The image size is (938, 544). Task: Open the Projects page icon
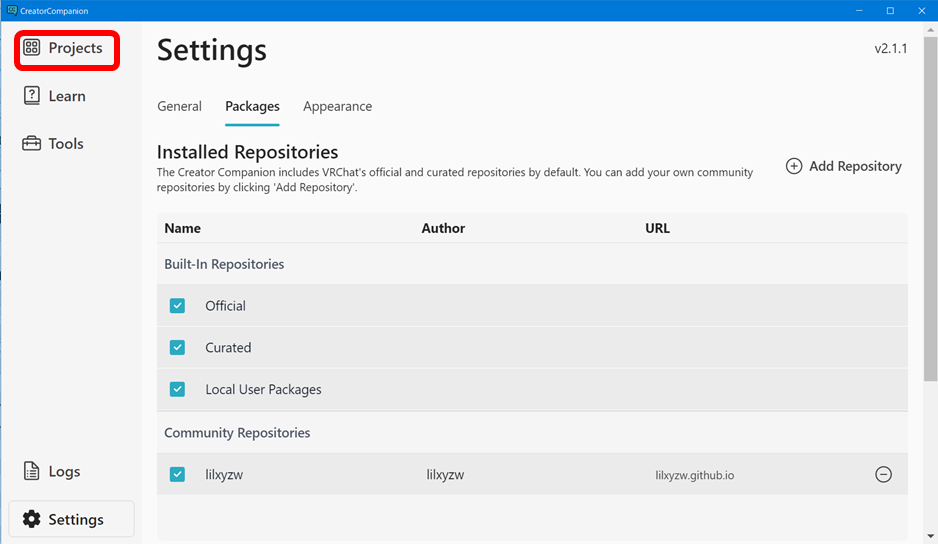(x=32, y=48)
